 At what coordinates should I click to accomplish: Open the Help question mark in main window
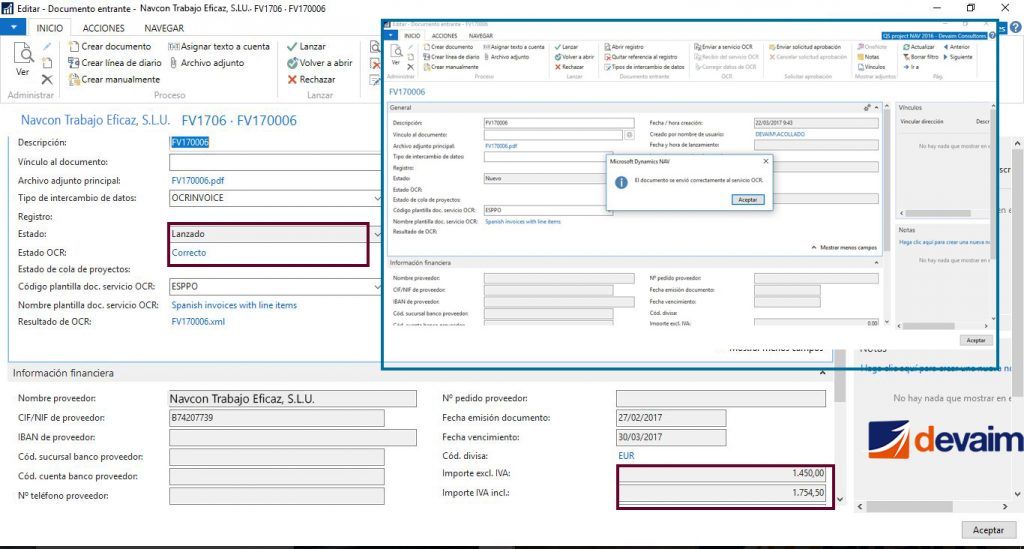[1016, 28]
